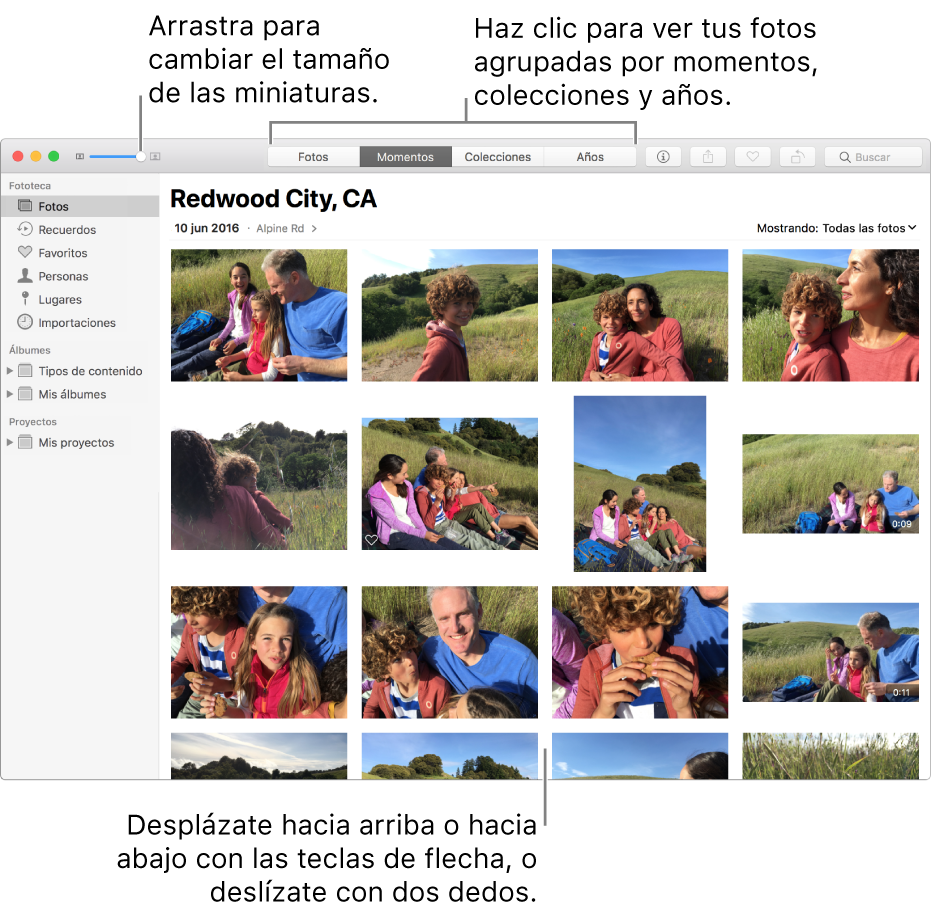
Task: Favorite a photo using the toolbar heart
Action: click(x=752, y=156)
